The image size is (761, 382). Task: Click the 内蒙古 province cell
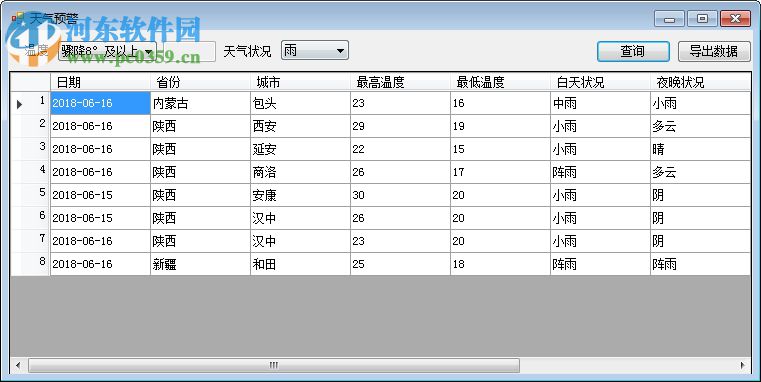(x=200, y=103)
